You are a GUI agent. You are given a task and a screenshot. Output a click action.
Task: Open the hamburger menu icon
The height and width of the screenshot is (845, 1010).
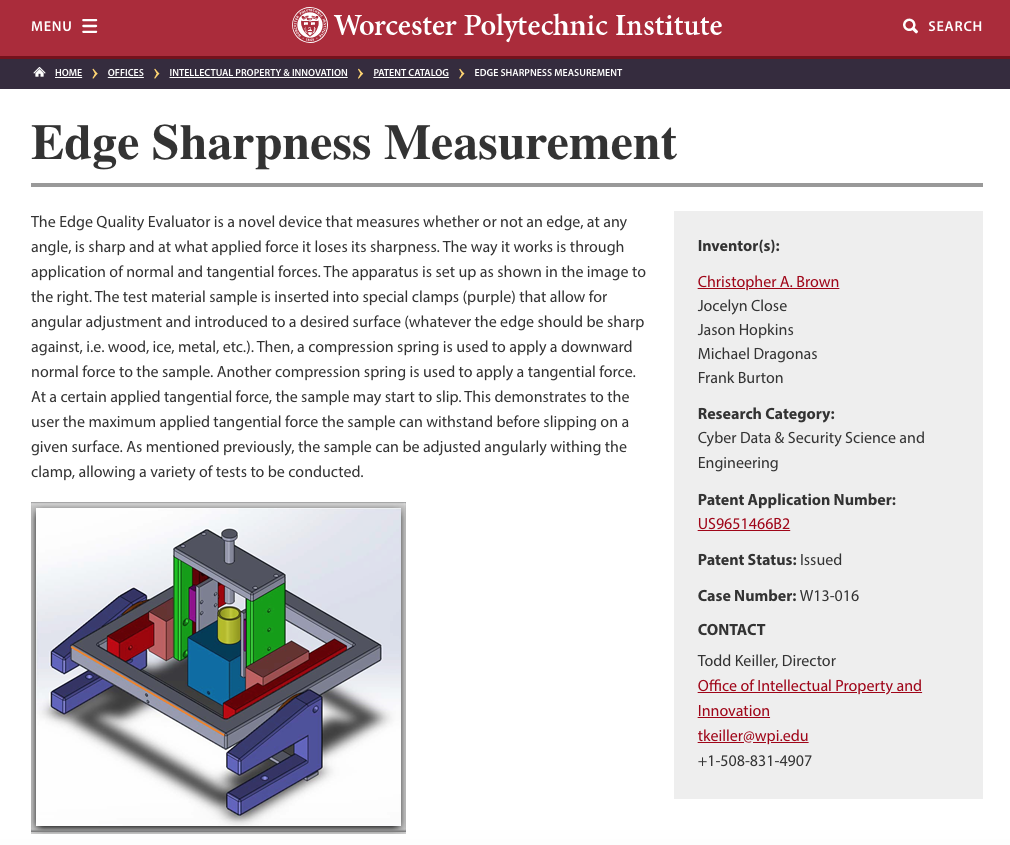click(90, 26)
